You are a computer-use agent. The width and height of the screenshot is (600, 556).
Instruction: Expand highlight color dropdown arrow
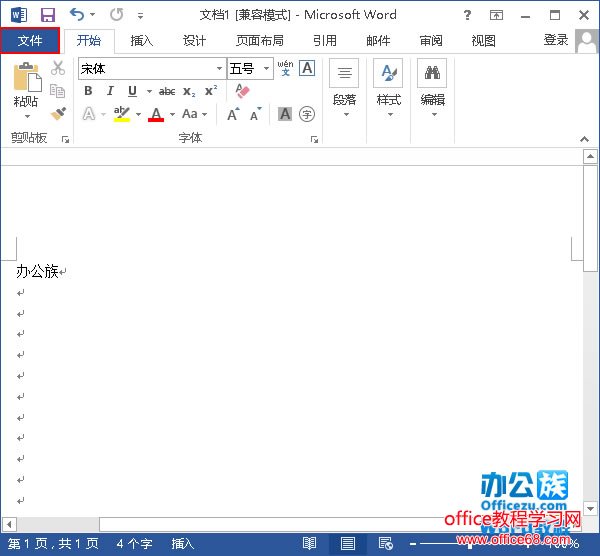pos(138,114)
